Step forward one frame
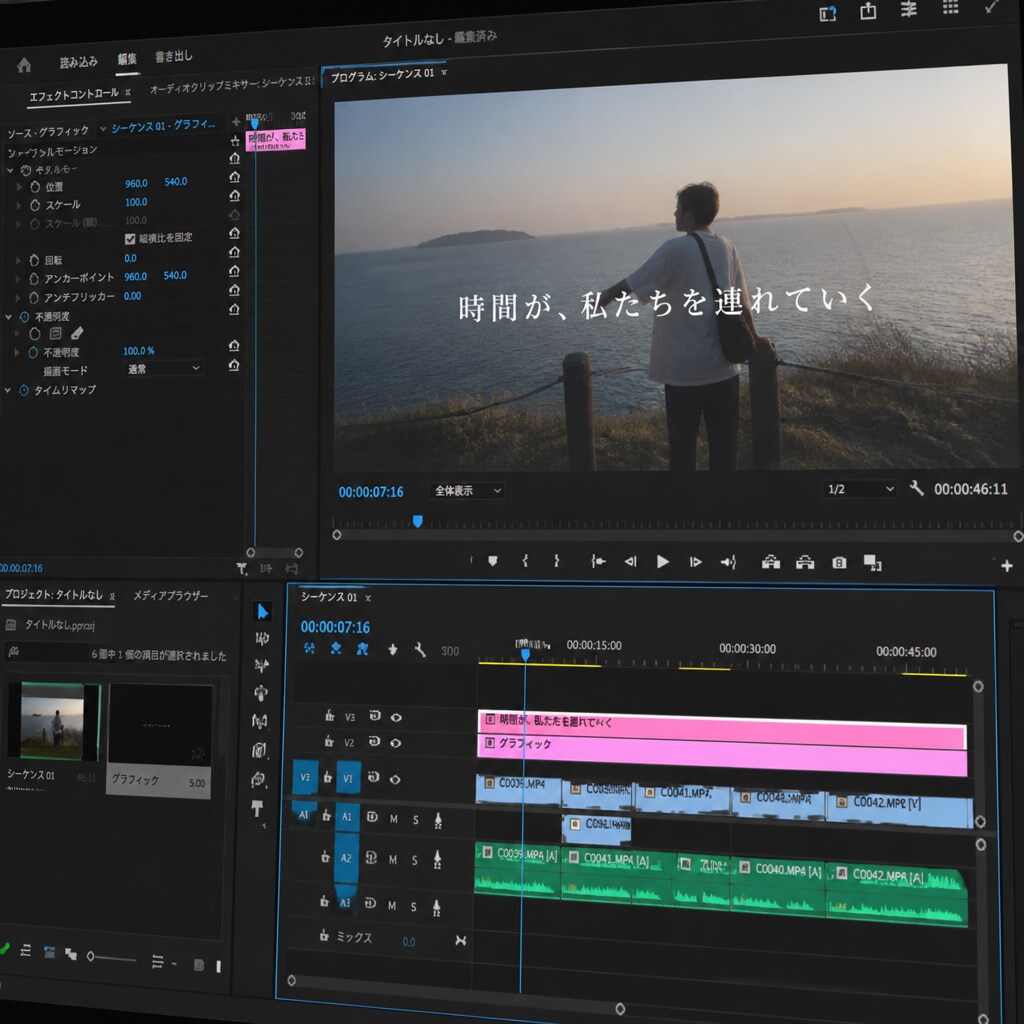This screenshot has height=1024, width=1024. pyautogui.click(x=696, y=562)
